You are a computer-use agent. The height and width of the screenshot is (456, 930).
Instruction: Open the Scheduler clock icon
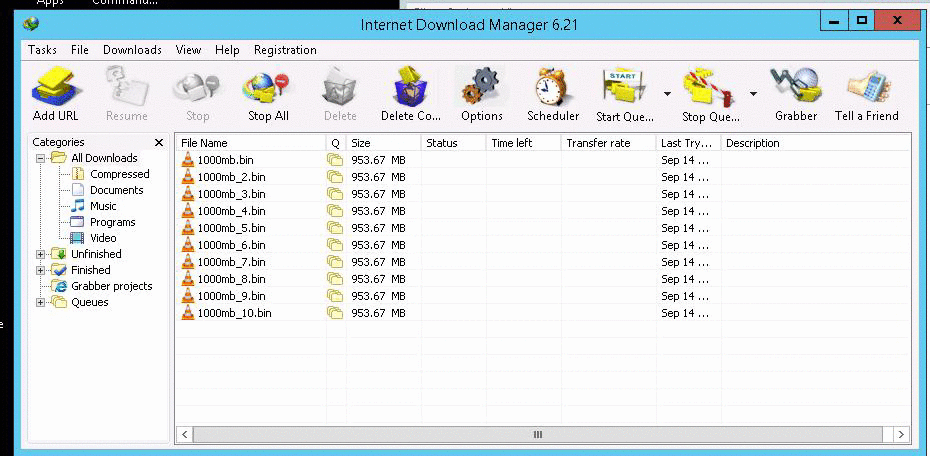click(553, 86)
